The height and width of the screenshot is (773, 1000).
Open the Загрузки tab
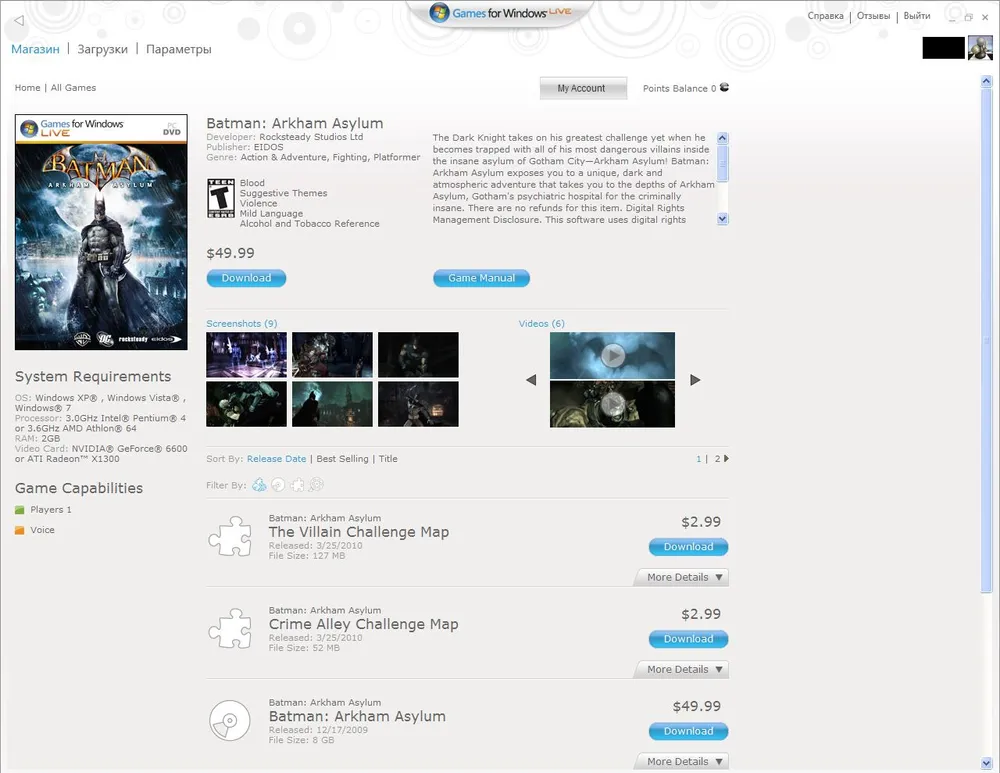click(x=102, y=49)
